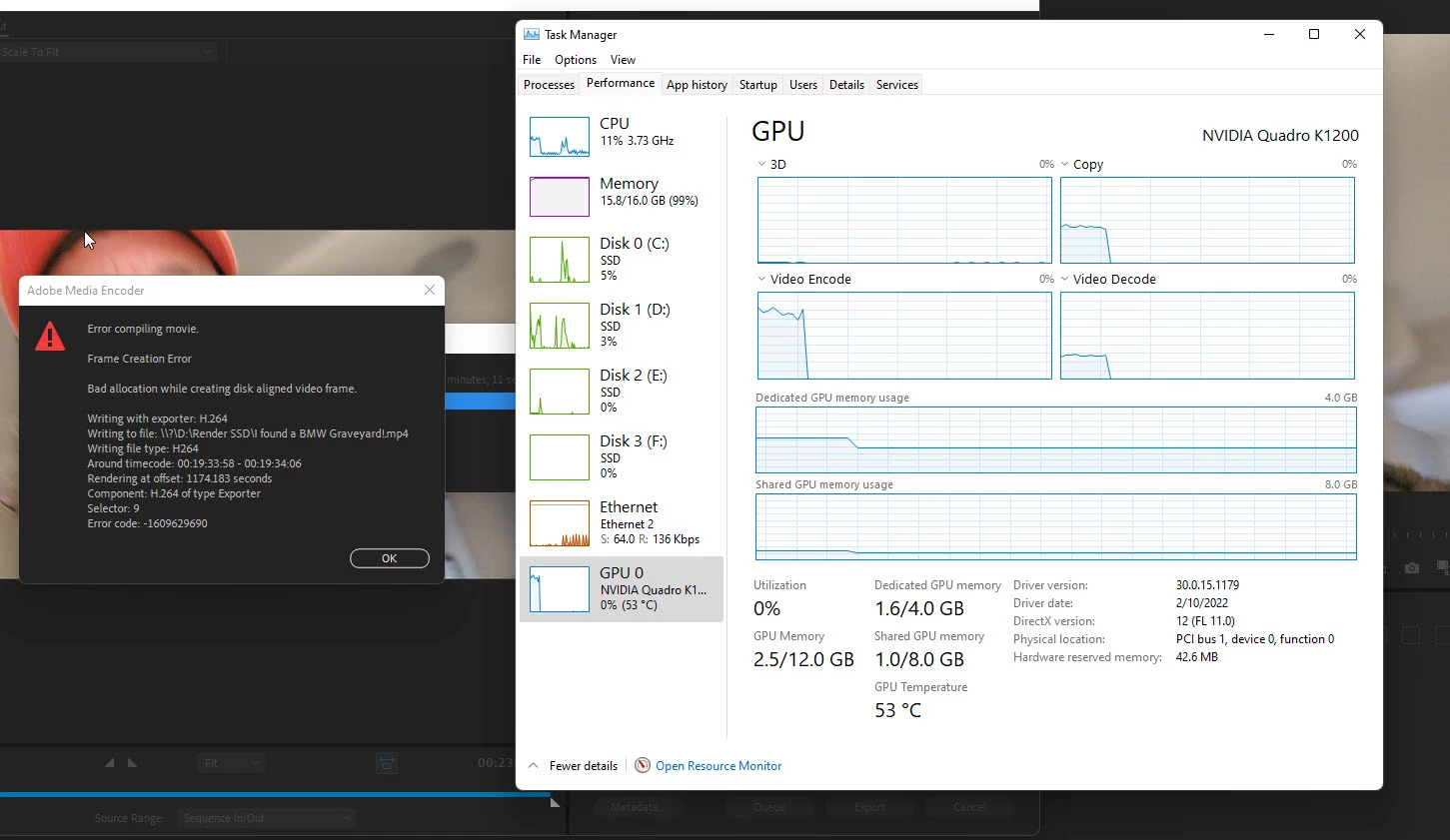1450x840 pixels.
Task: Click the Metadata button in export window
Action: point(637,807)
